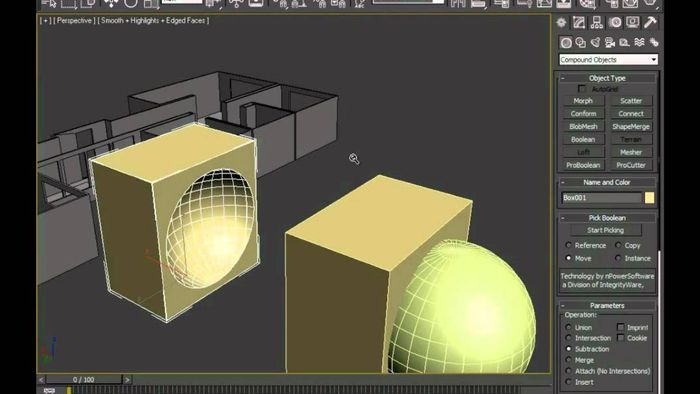This screenshot has height=394, width=700.
Task: Click the Box001 object name field
Action: (x=602, y=198)
